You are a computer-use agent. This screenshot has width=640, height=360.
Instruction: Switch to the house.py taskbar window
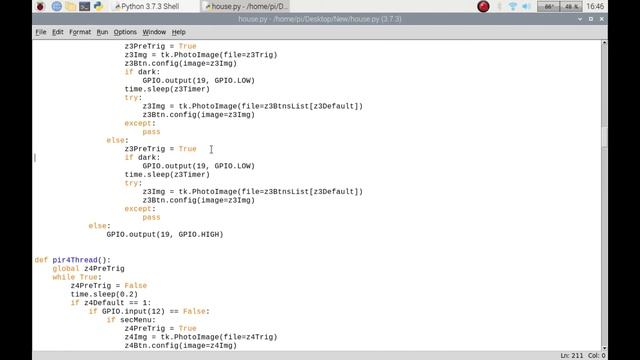tap(246, 6)
